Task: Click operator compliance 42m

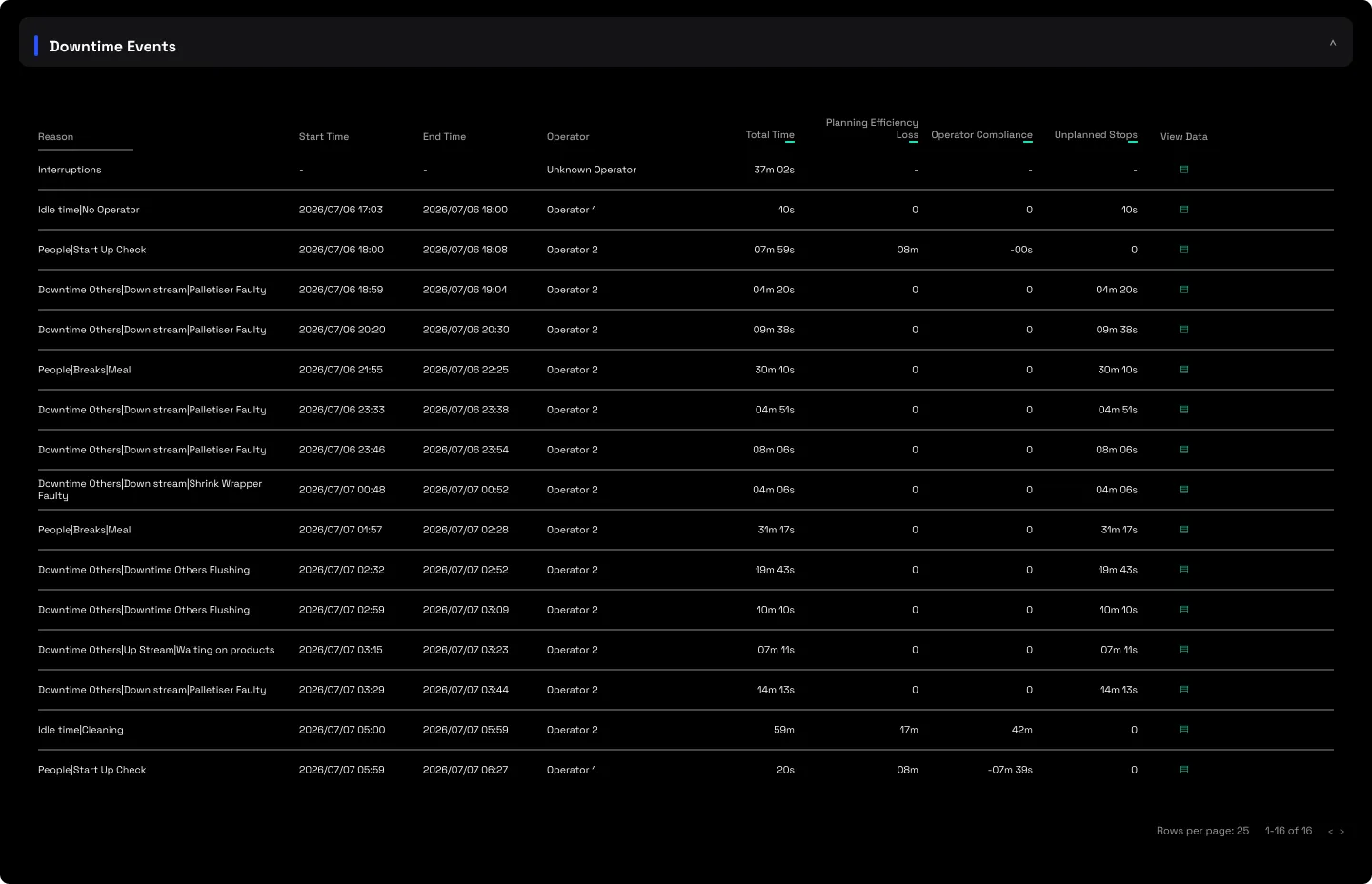Action: click(x=1021, y=730)
